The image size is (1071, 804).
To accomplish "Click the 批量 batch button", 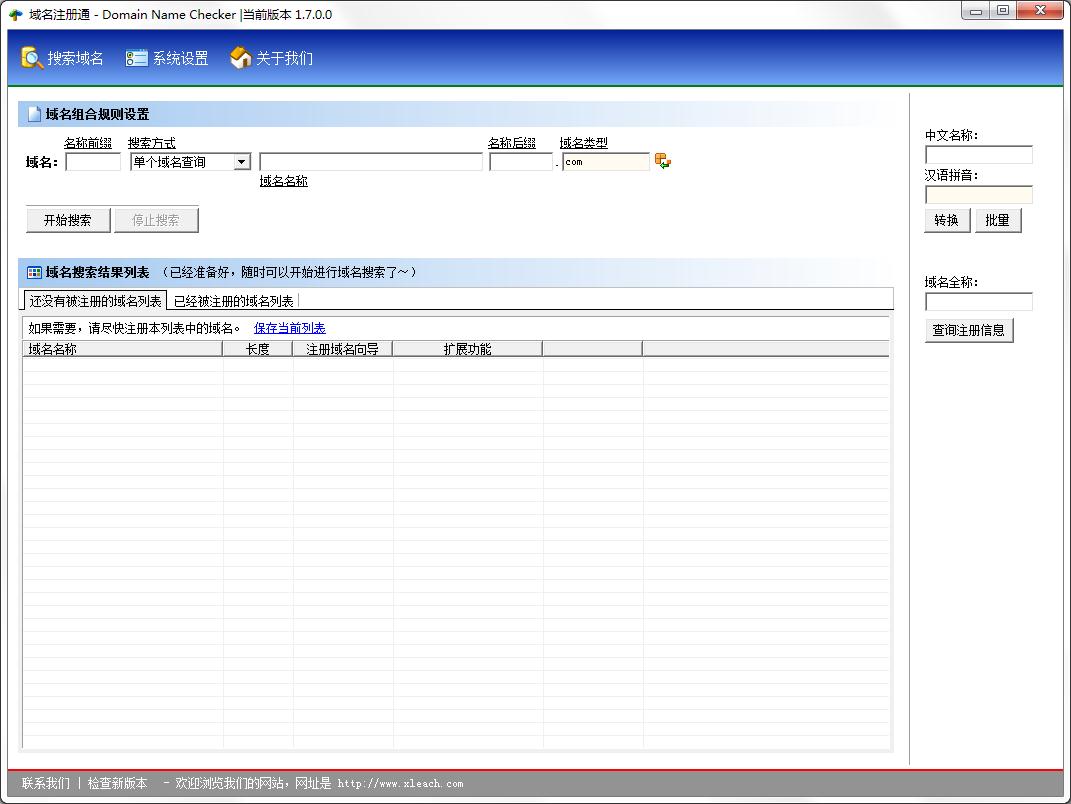I will [997, 220].
